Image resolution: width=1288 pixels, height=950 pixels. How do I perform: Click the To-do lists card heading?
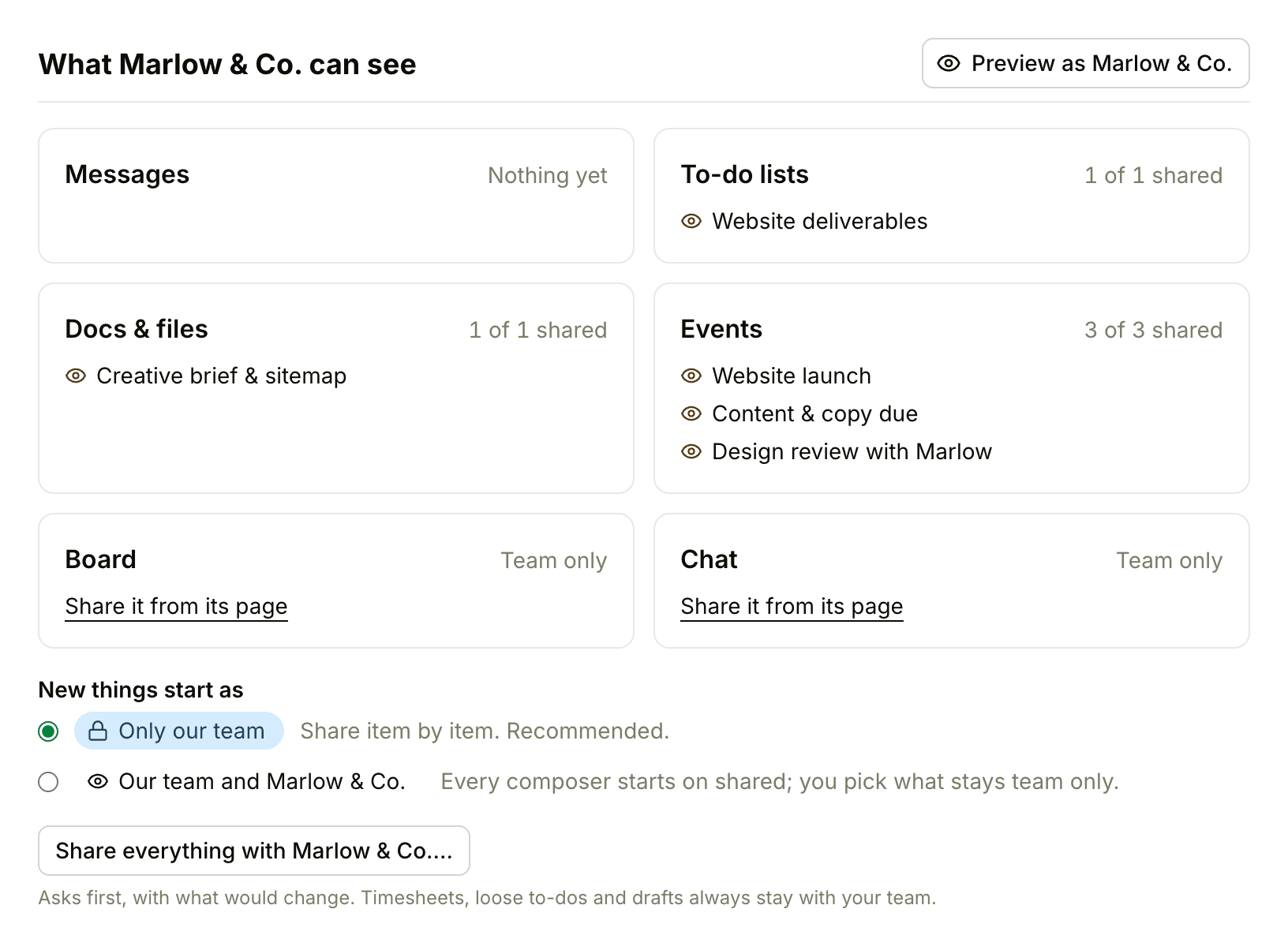[744, 174]
